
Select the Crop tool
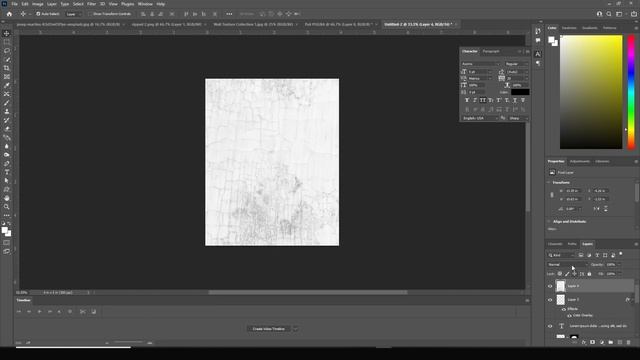pyautogui.click(x=7, y=68)
